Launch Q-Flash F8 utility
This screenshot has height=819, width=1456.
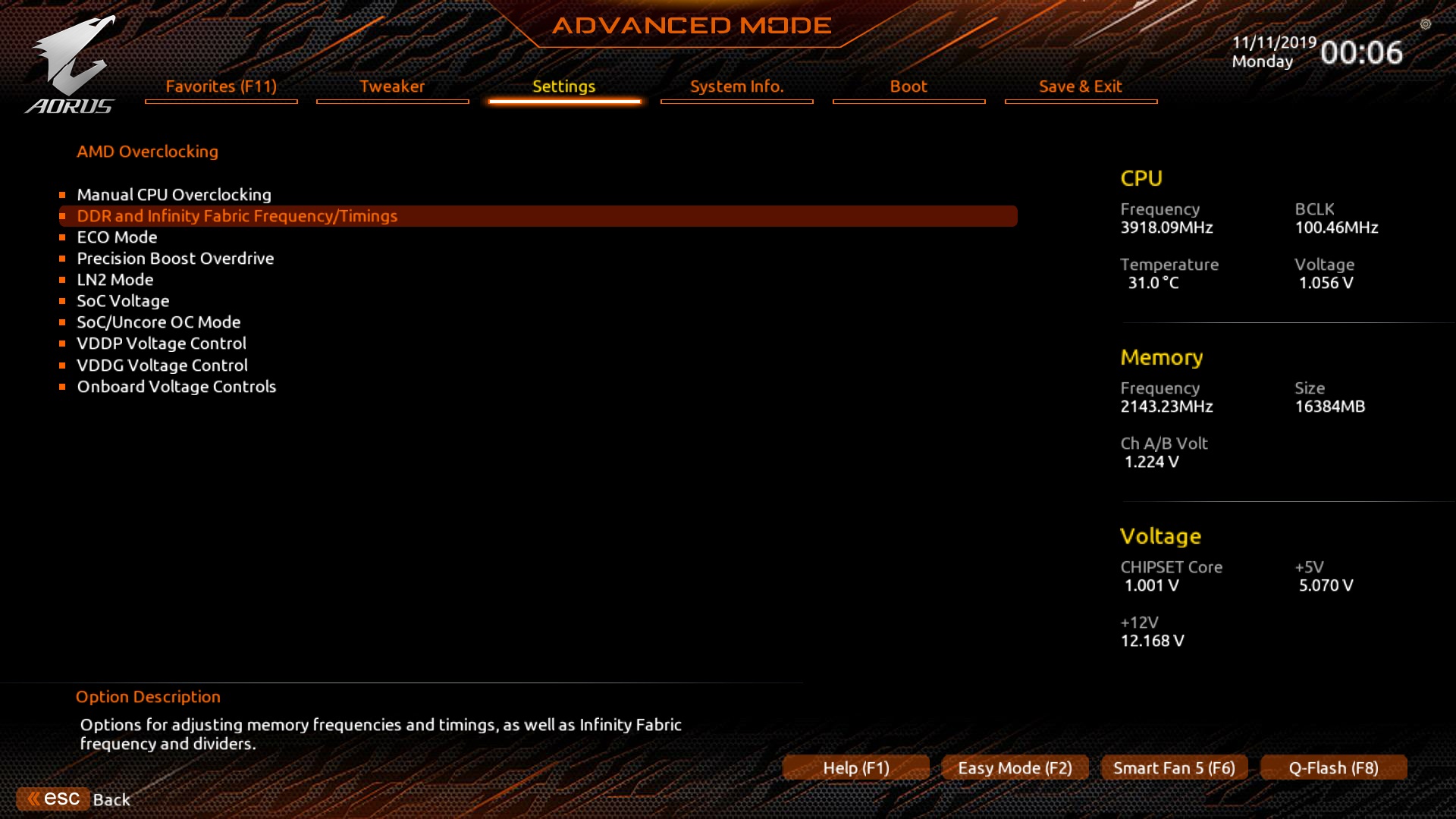pyautogui.click(x=1334, y=767)
